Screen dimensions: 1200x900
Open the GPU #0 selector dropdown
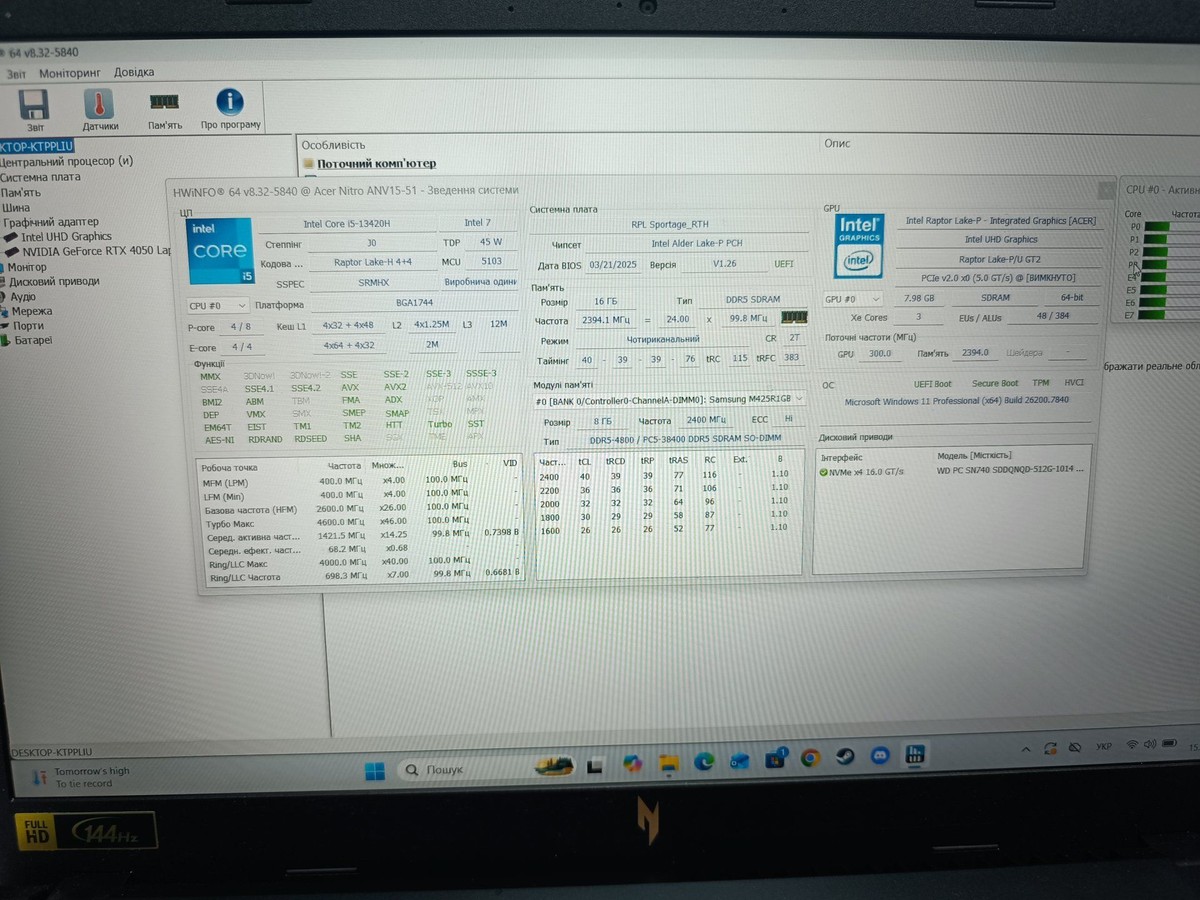(x=852, y=299)
